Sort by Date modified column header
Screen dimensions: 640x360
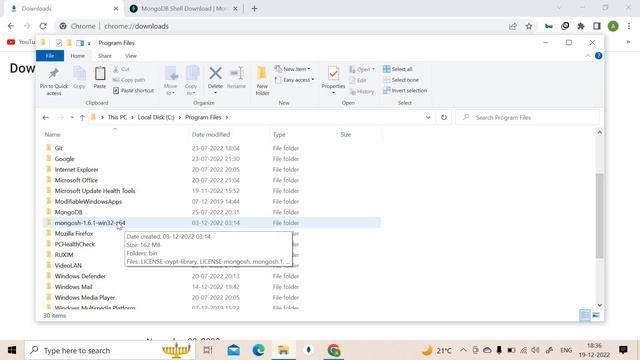(x=211, y=135)
